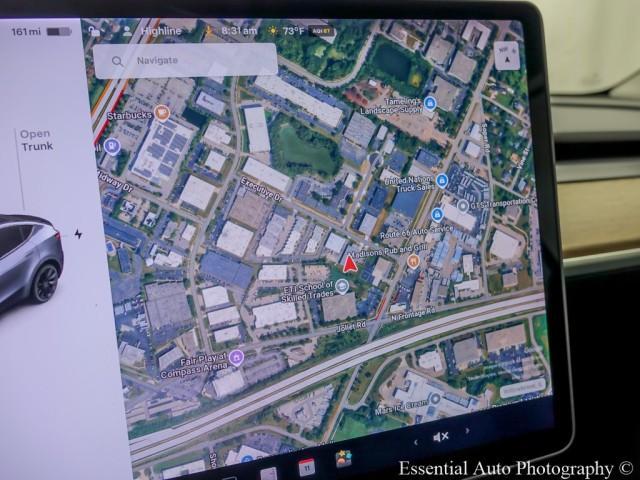Viewport: 640px width, 480px height.
Task: Tap the Midway Dr street label
Action: 116,182
